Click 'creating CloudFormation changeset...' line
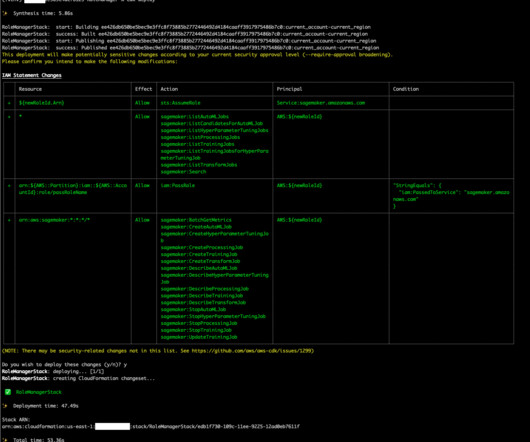 (78, 378)
